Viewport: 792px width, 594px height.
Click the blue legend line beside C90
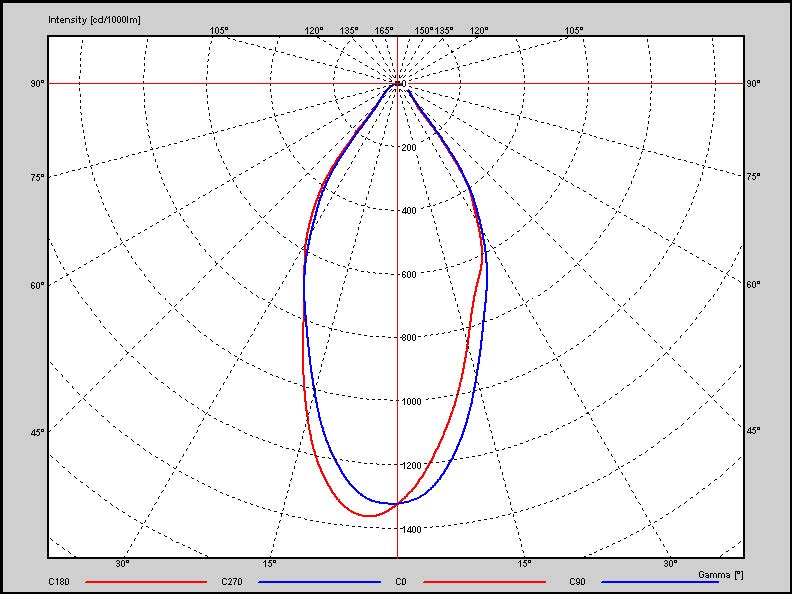click(x=660, y=582)
